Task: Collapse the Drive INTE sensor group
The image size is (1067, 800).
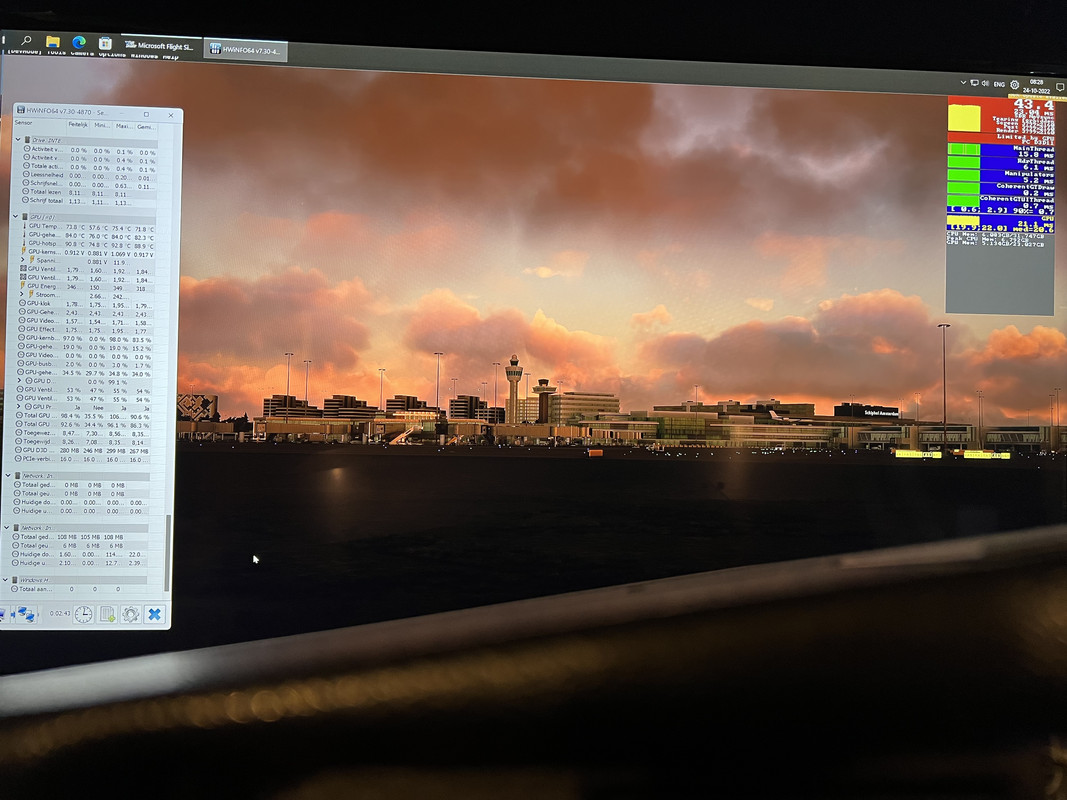Action: coord(18,139)
